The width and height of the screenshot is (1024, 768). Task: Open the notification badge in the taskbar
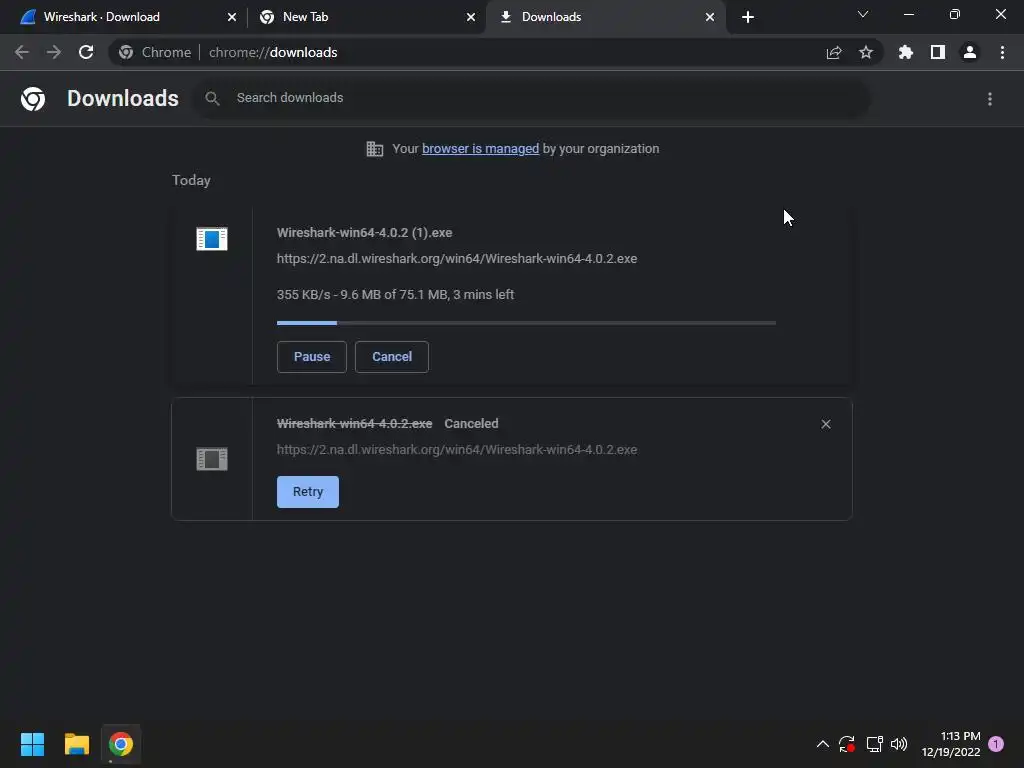pyautogui.click(x=996, y=744)
